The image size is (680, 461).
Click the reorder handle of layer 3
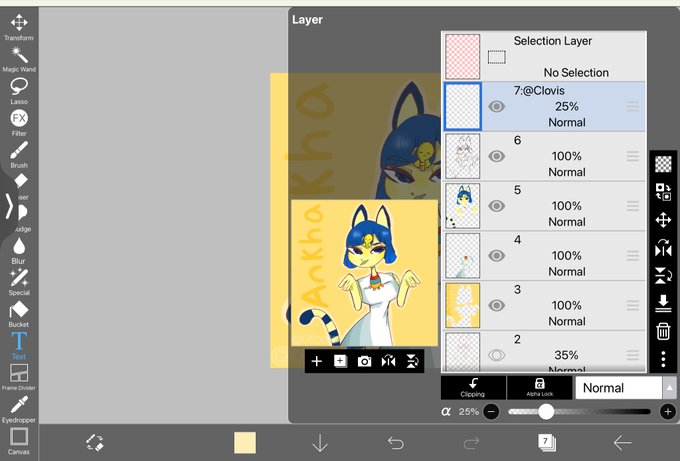click(633, 305)
